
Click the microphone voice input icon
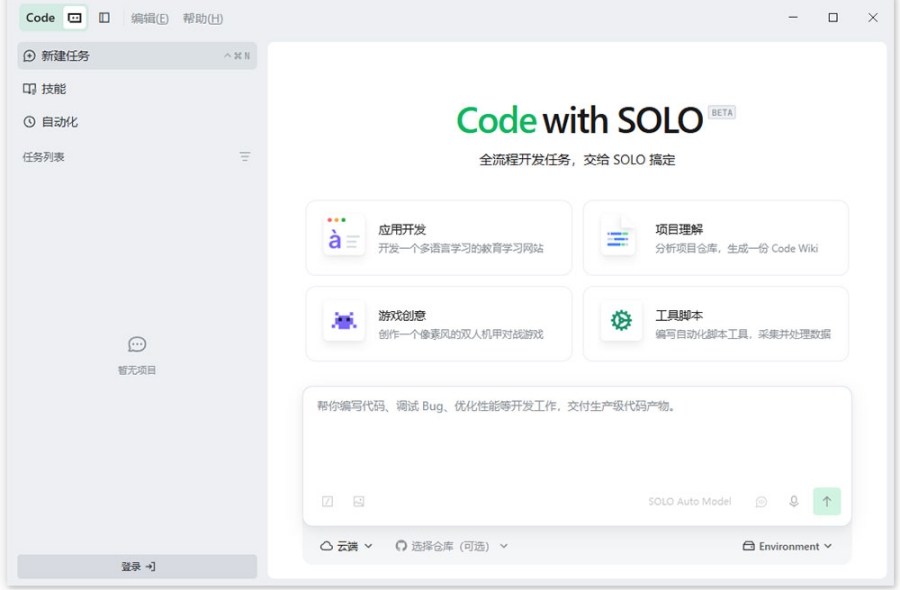(794, 502)
